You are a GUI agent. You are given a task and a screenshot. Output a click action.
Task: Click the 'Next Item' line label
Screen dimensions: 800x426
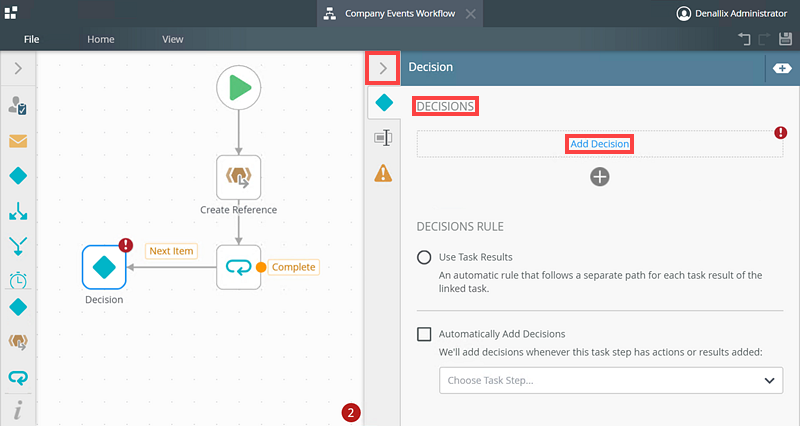pos(171,251)
